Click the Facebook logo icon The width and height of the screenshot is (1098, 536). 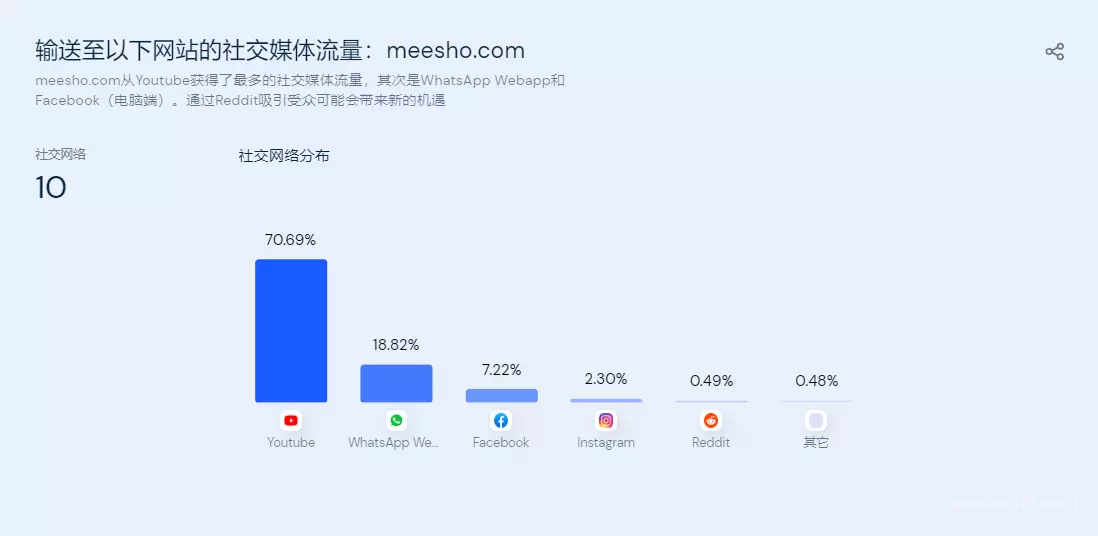coord(501,420)
